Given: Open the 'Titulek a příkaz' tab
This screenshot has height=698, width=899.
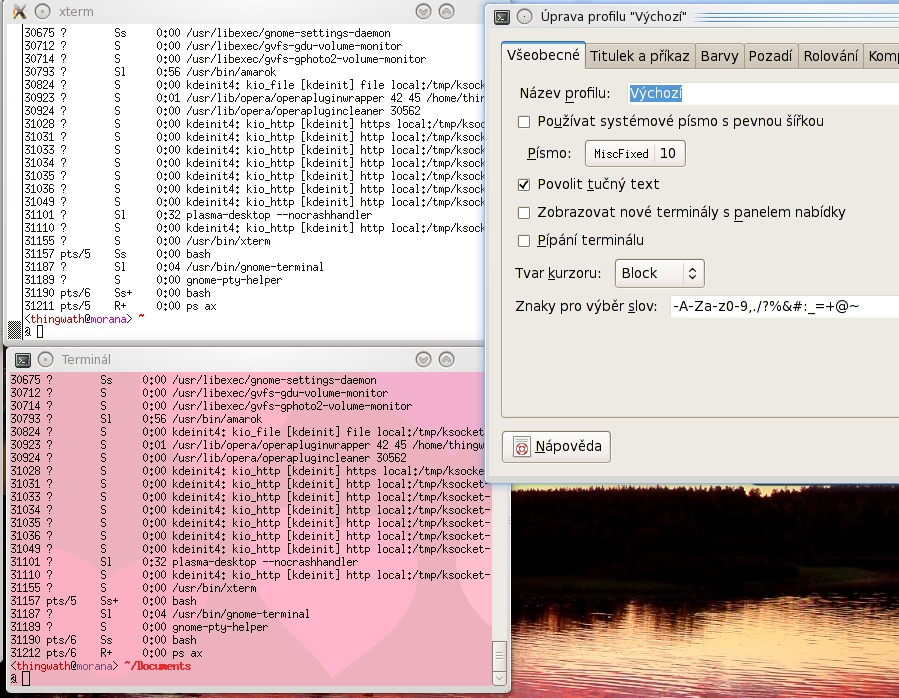Looking at the screenshot, I should (640, 56).
